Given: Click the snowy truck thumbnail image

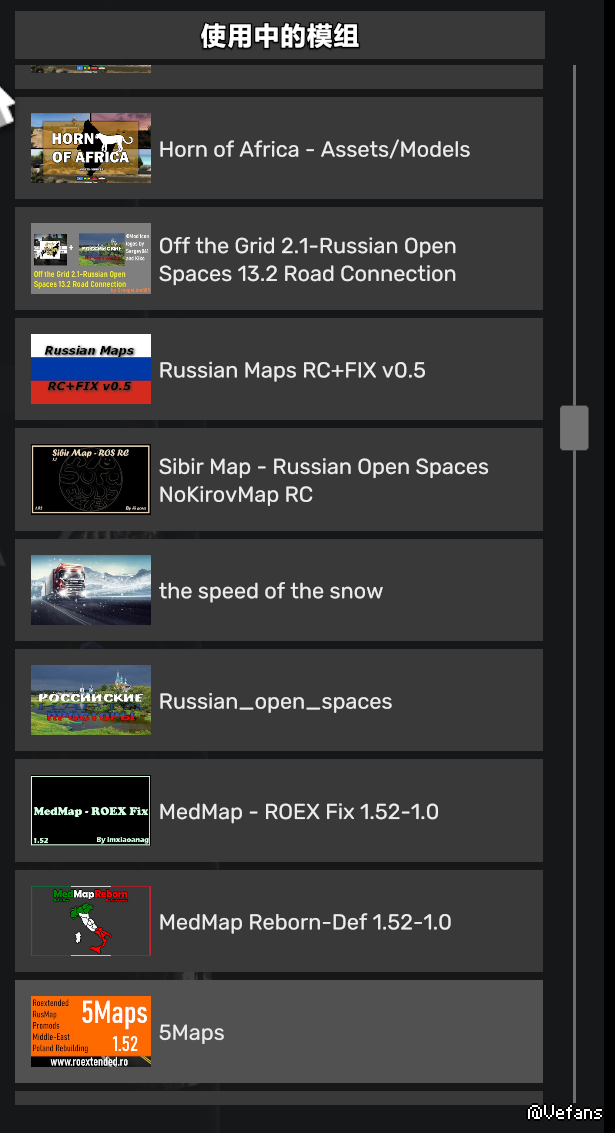Looking at the screenshot, I should point(91,590).
